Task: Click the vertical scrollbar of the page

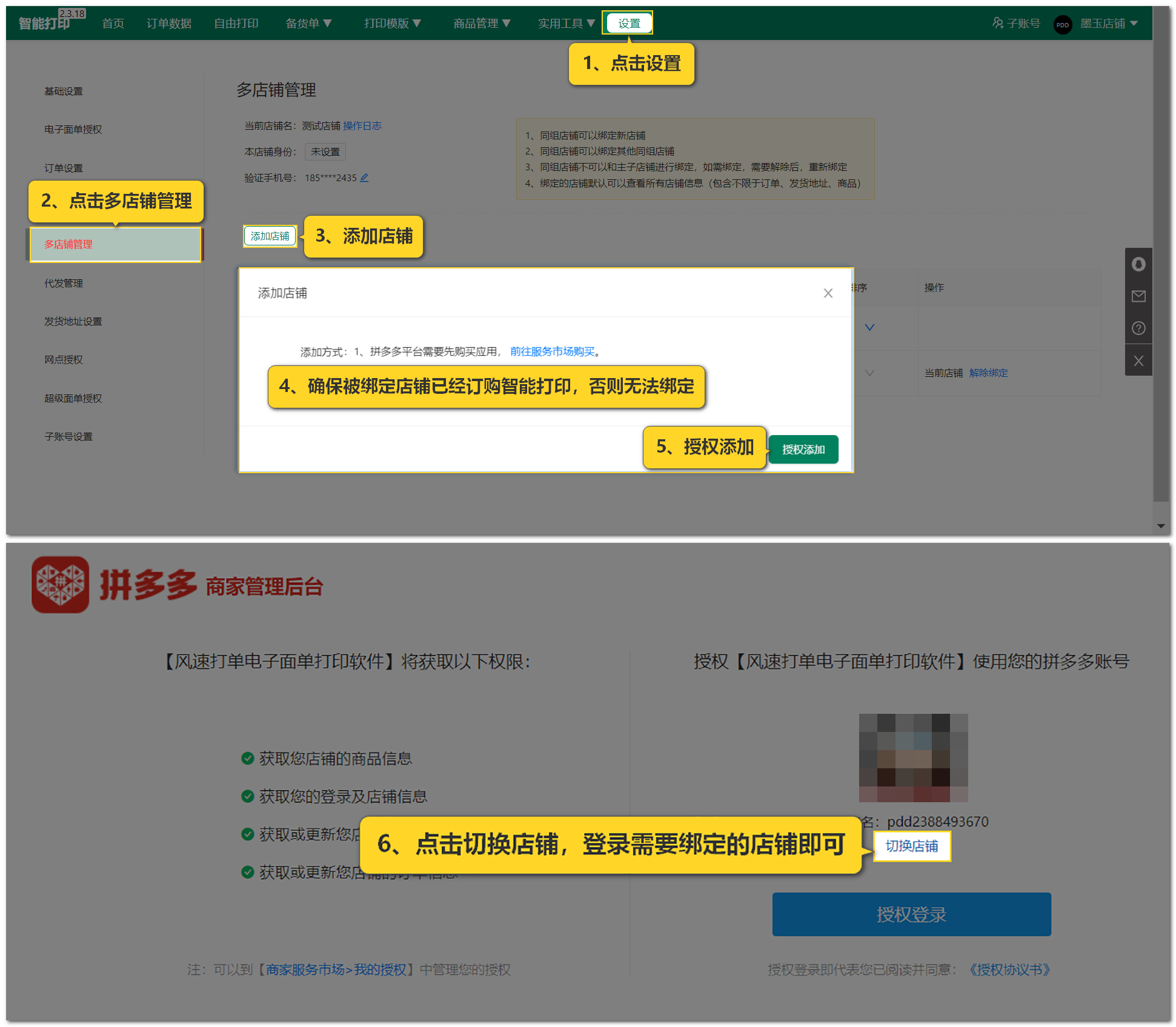Action: point(1161,254)
